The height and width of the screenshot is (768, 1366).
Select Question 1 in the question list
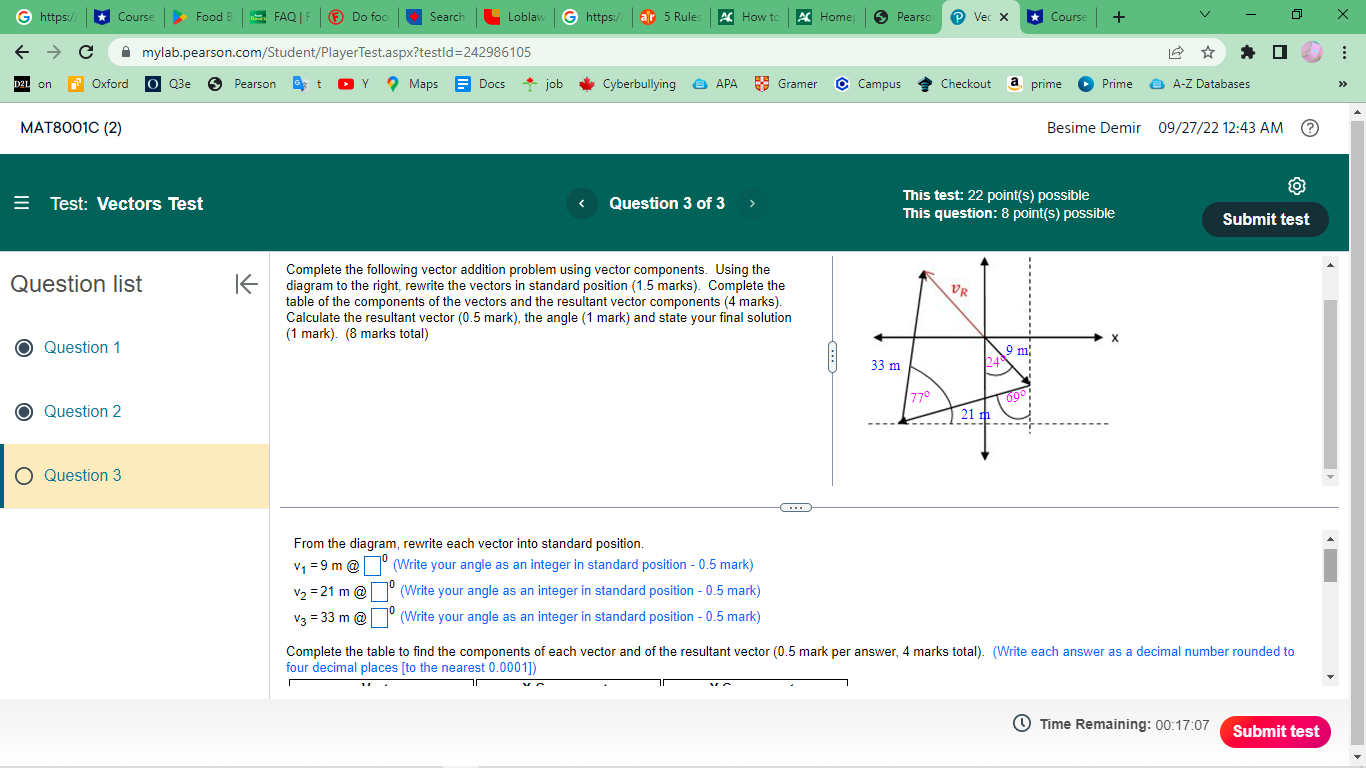(24, 347)
